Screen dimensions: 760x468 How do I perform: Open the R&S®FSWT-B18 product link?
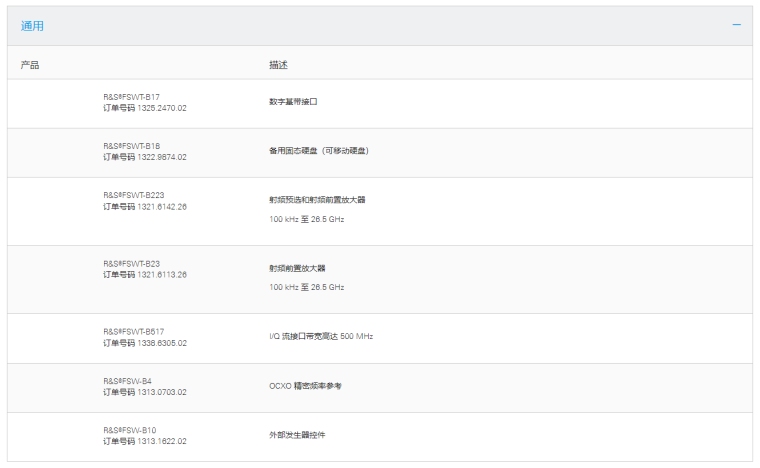[131, 146]
